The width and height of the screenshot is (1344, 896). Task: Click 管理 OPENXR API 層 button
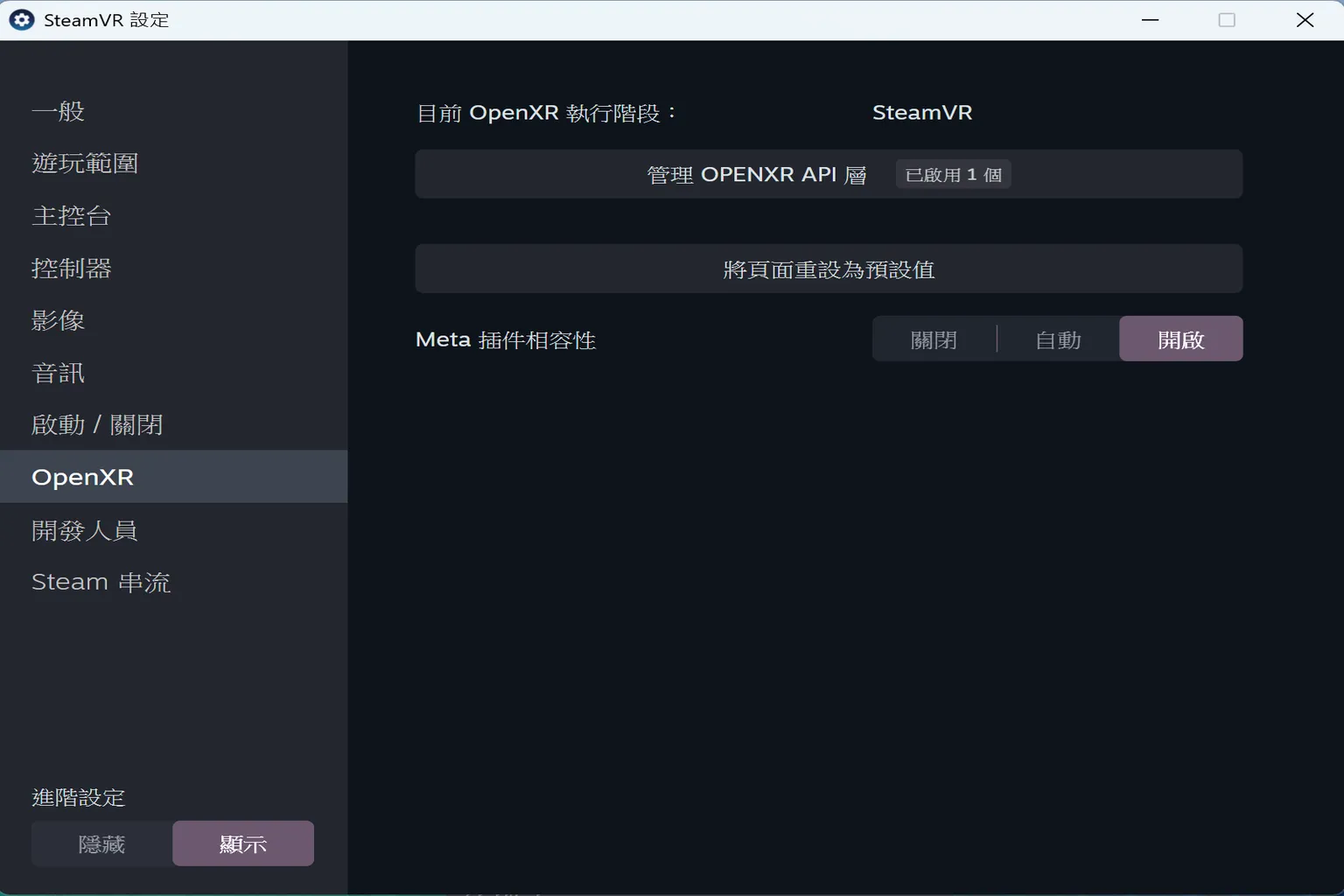tap(756, 174)
